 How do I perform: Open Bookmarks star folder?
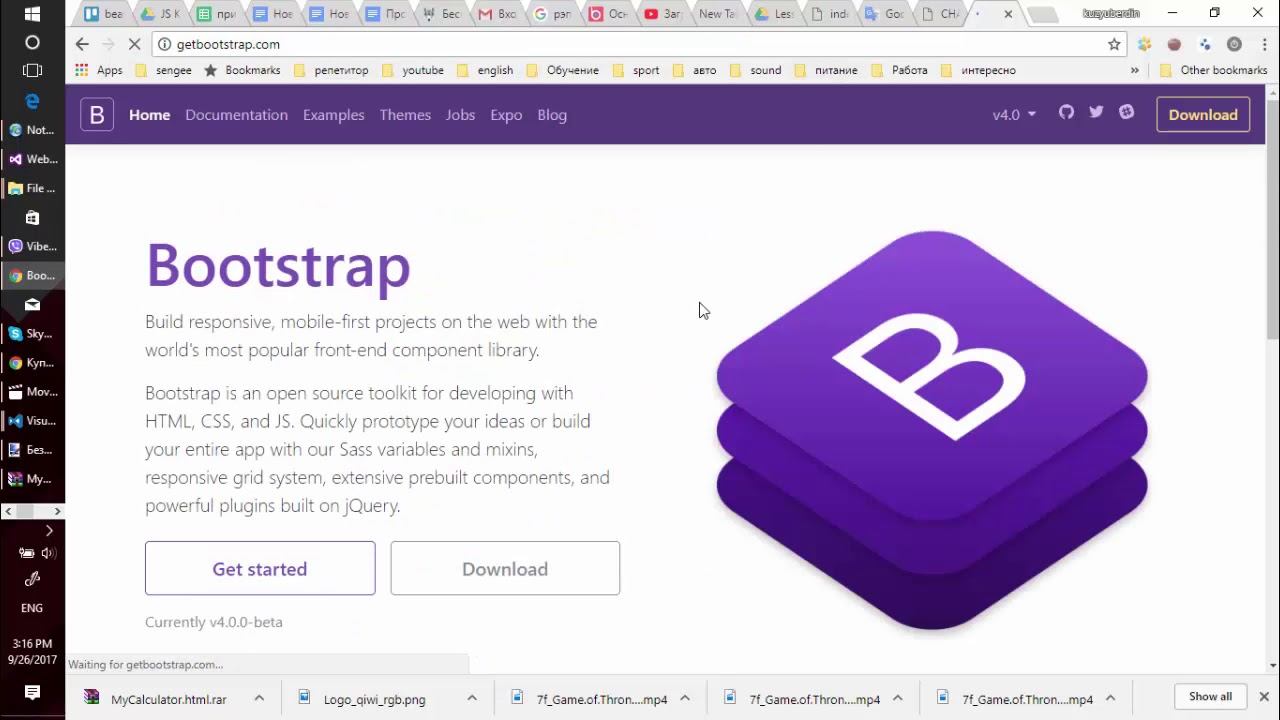(242, 70)
